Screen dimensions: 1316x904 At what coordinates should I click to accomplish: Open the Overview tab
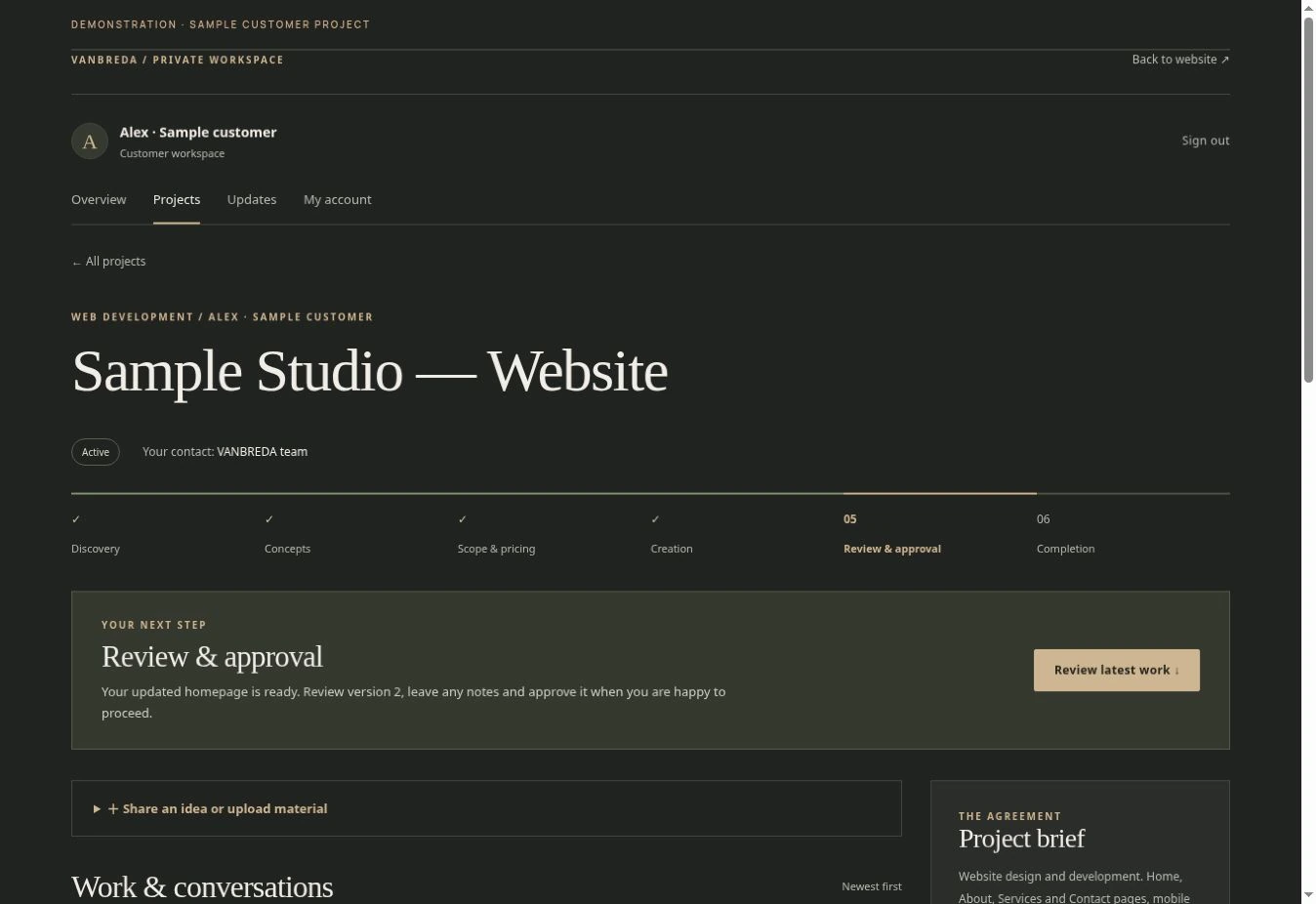point(99,199)
